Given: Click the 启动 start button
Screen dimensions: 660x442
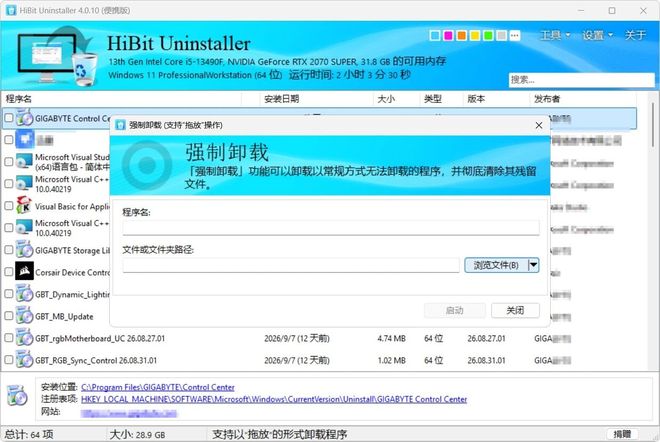Looking at the screenshot, I should pos(455,311).
